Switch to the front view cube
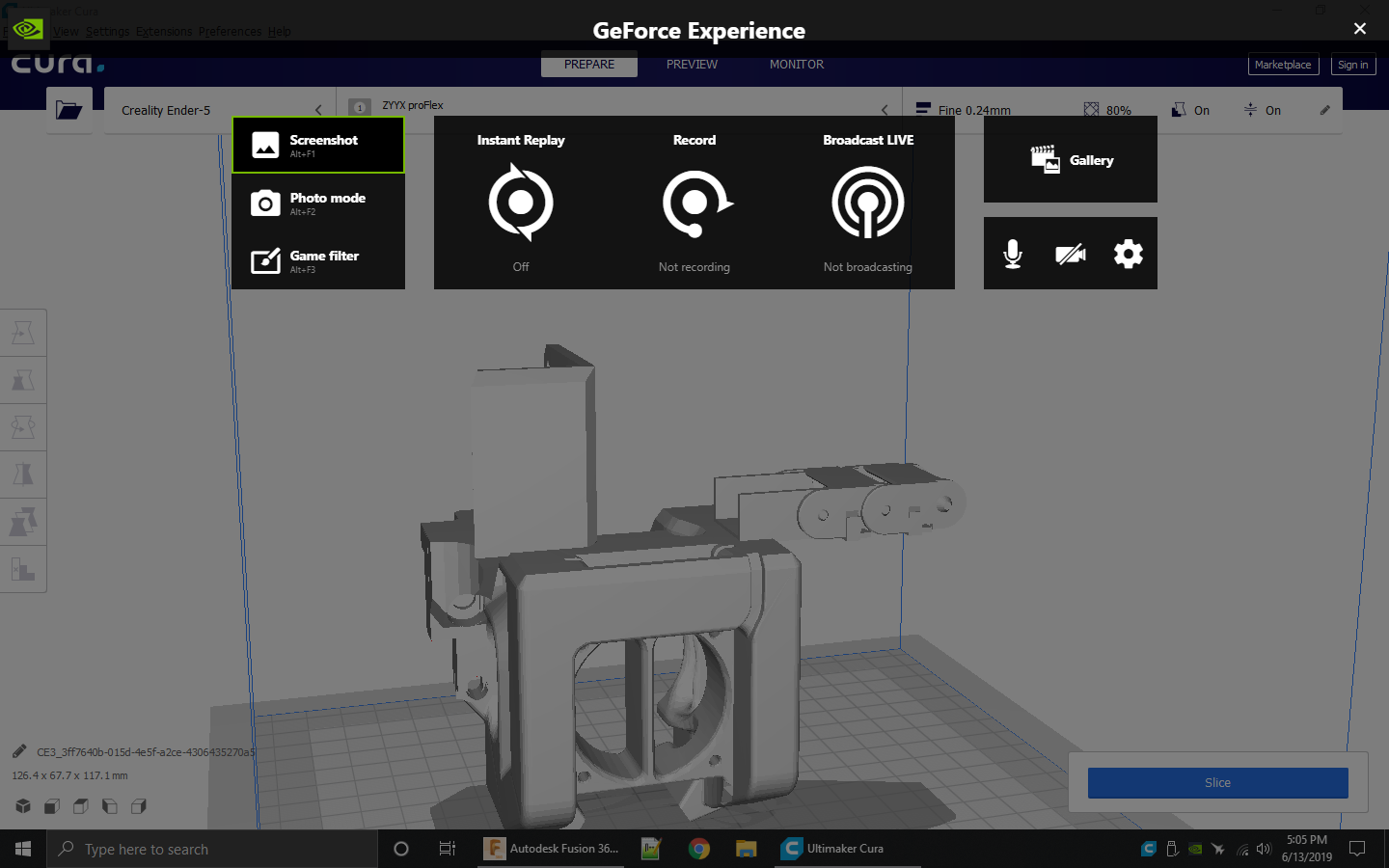Screen dimensions: 1389x868 click(52, 806)
